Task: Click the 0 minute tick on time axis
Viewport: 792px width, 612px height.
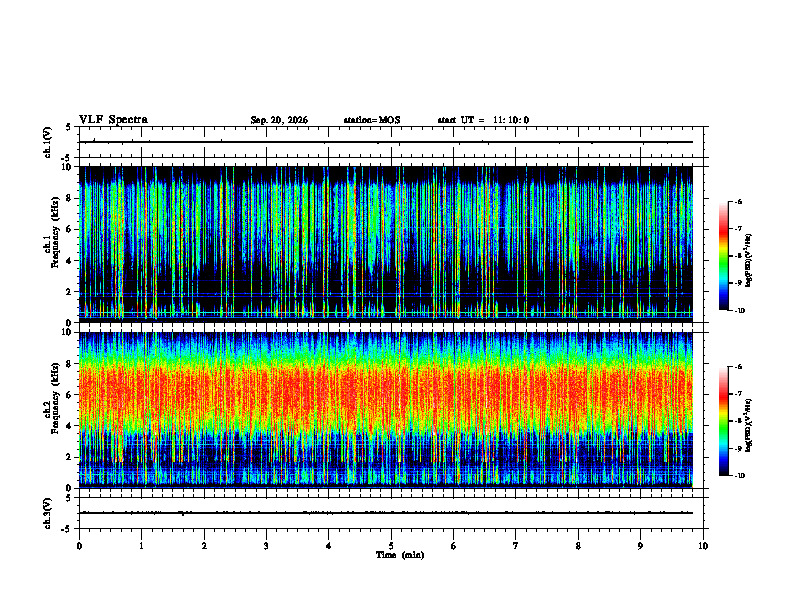Action: [79, 546]
